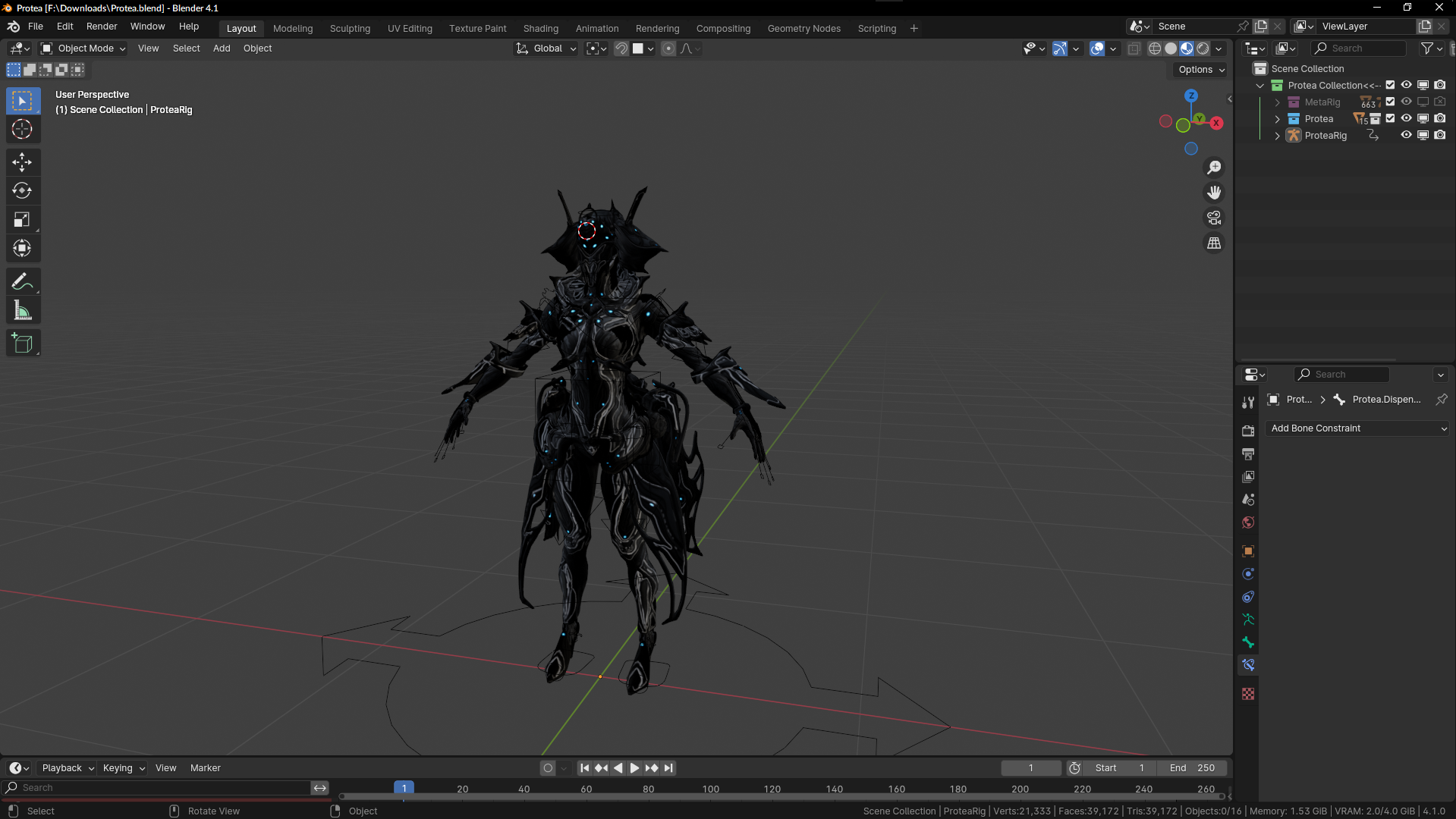Open the World properties tab
1456x819 pixels.
1248,522
